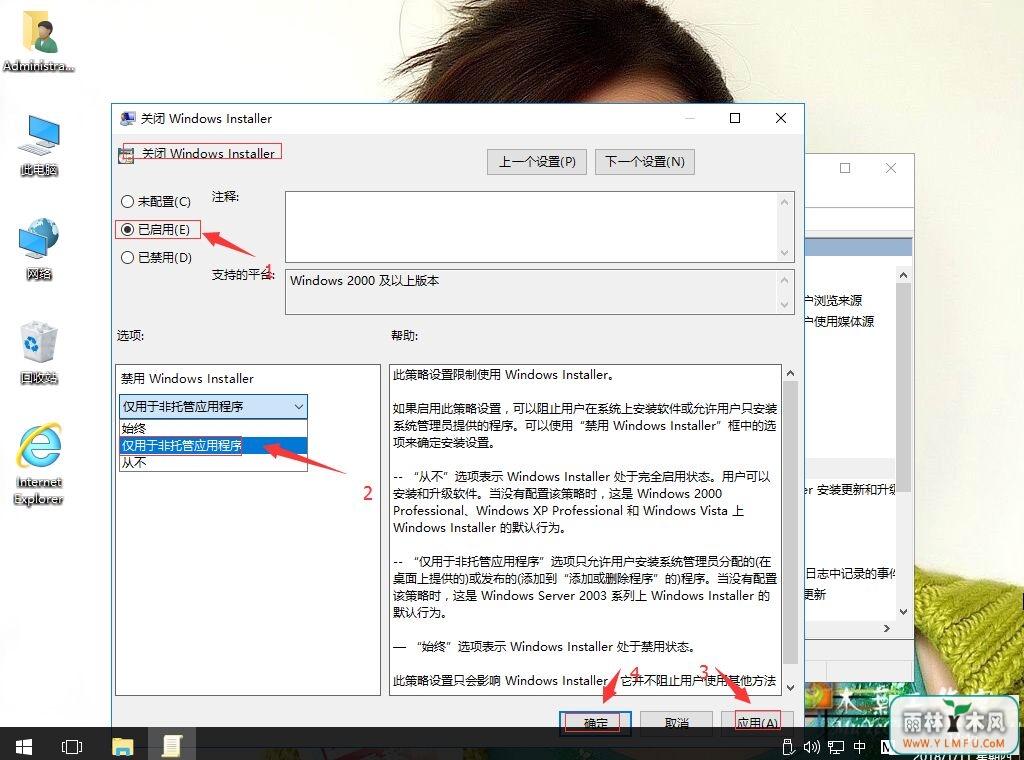The width and height of the screenshot is (1024, 760).
Task: Click the dialog title bar policy icon
Action: pos(127,118)
